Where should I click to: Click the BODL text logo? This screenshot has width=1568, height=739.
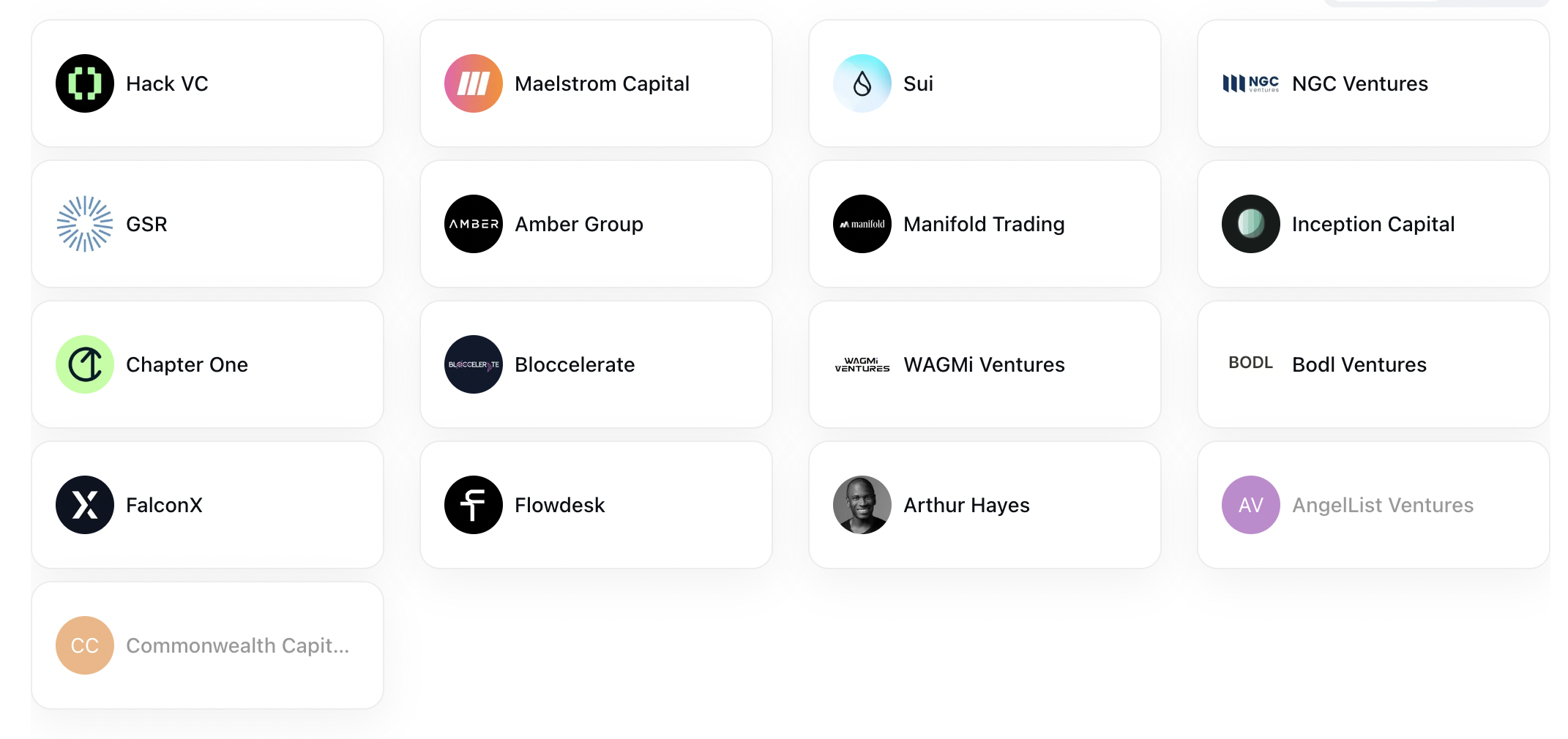point(1251,363)
